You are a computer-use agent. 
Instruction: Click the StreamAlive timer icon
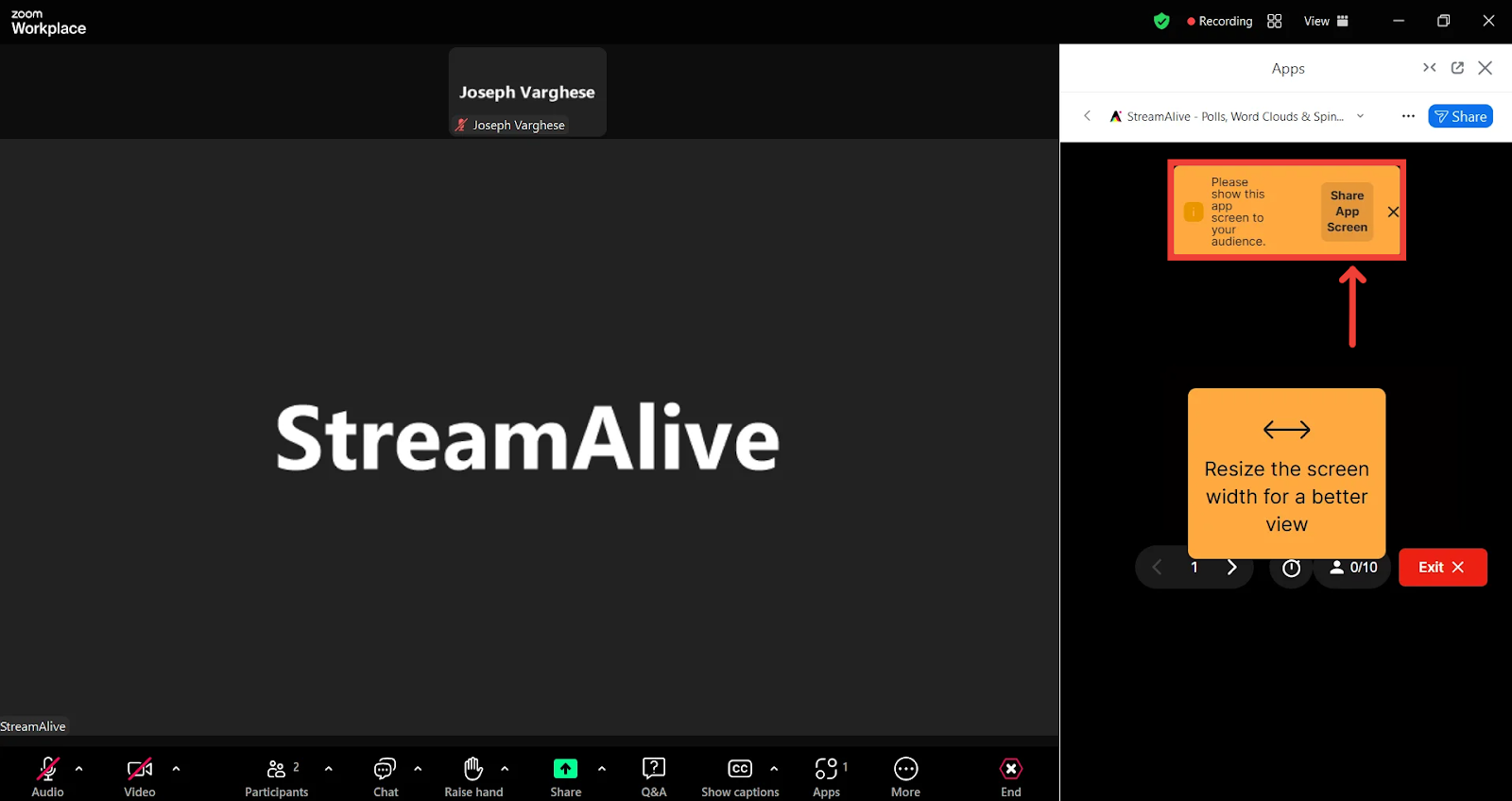(1291, 568)
